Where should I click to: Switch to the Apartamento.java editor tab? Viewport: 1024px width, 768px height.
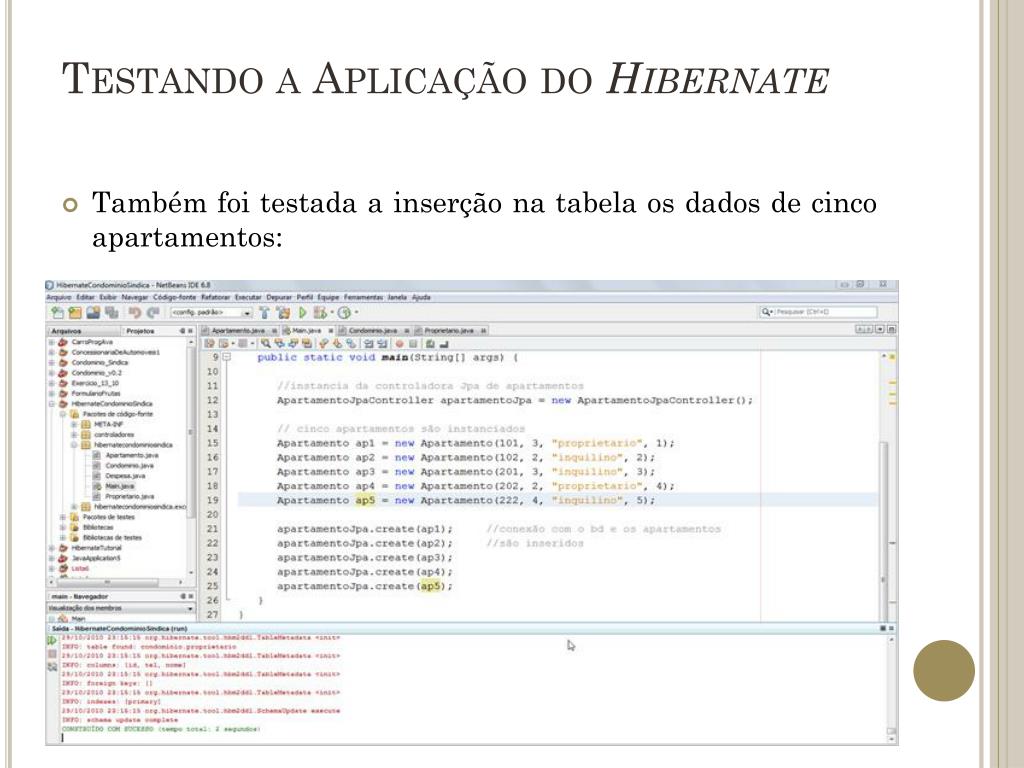point(238,330)
